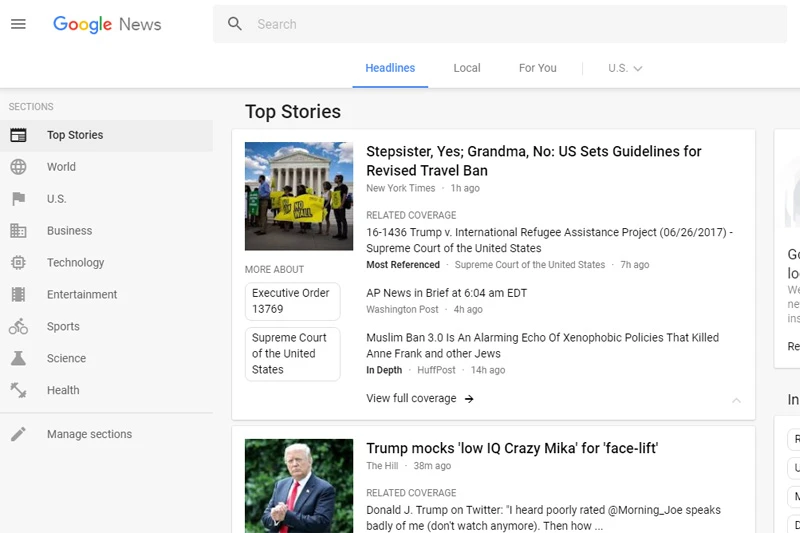Viewport: 800px width, 533px height.
Task: Click the New York Times source label
Action: [x=401, y=188]
